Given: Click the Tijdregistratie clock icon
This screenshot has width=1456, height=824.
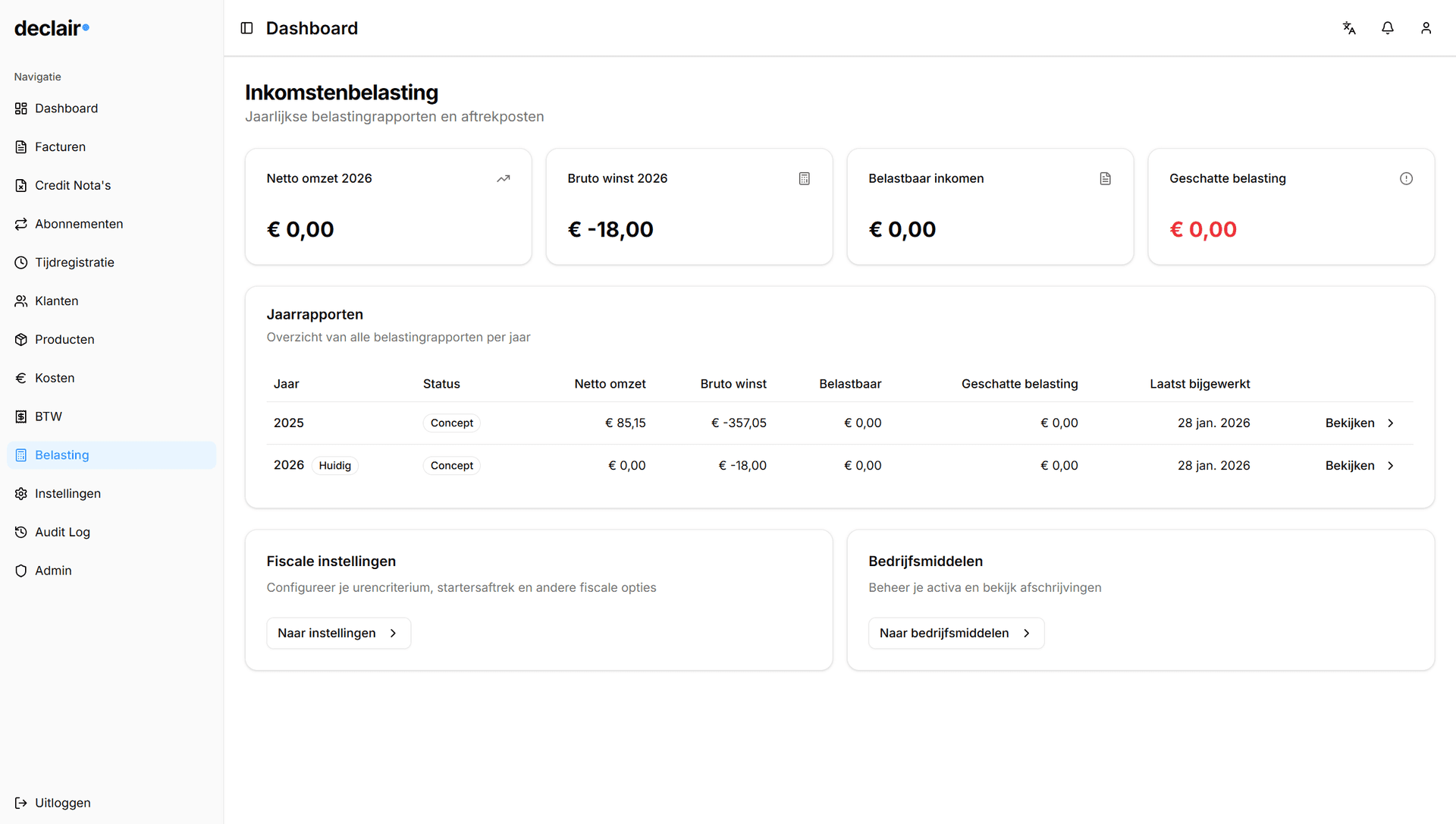Looking at the screenshot, I should [x=21, y=263].
